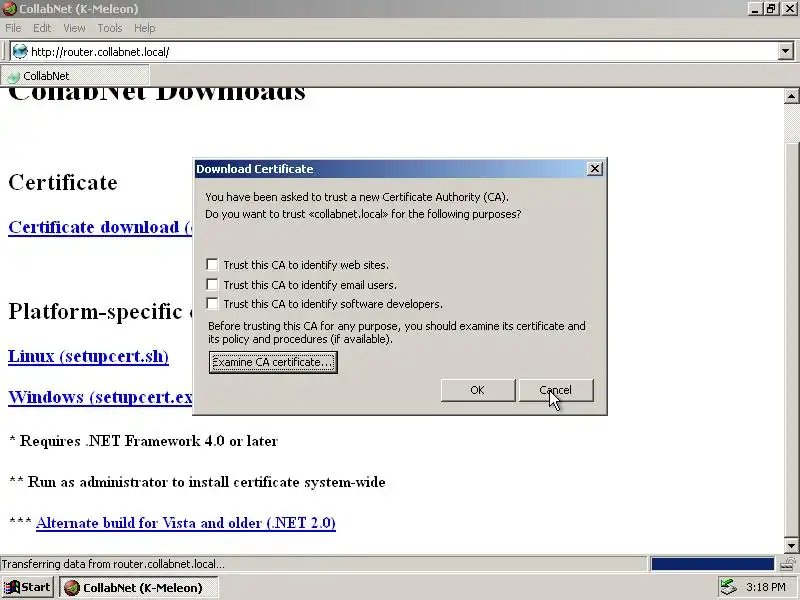The height and width of the screenshot is (600, 800).
Task: Open the Certificate download link
Action: tap(100, 227)
